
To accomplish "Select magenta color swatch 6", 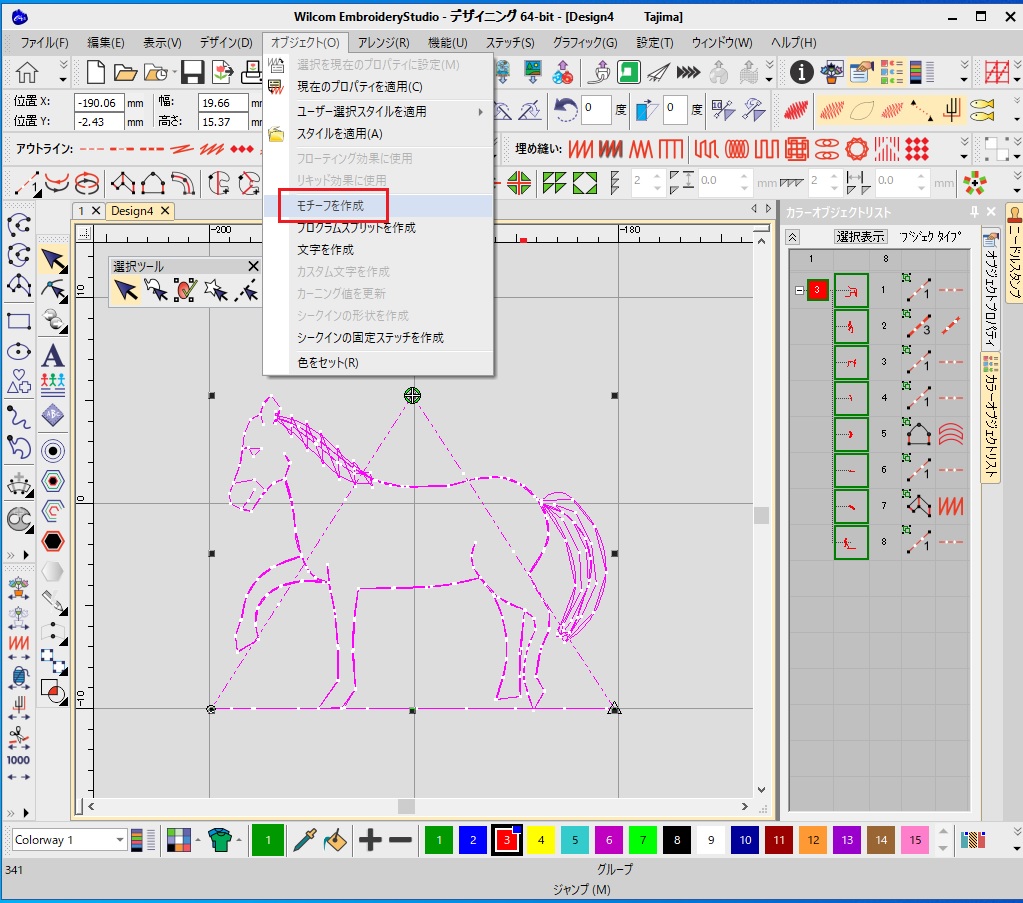I will [x=609, y=840].
